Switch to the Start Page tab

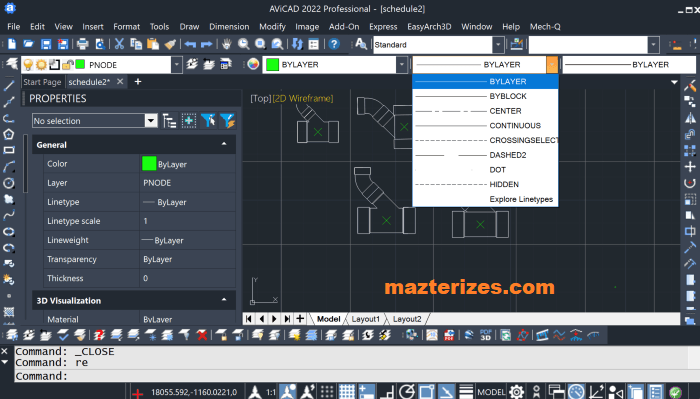tap(42, 82)
